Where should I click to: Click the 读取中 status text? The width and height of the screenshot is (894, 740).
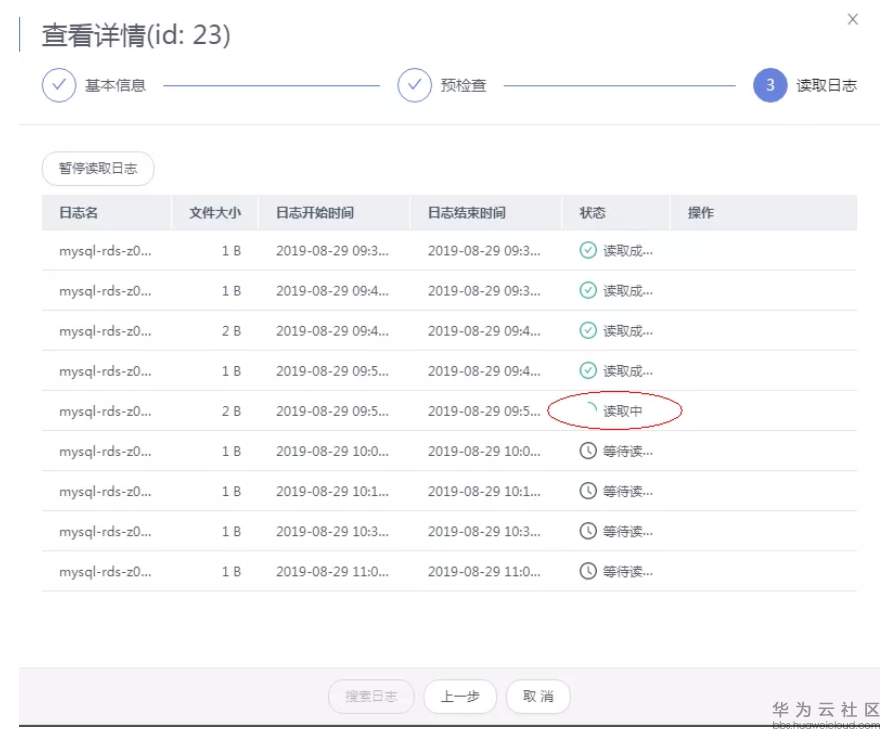[x=623, y=411]
